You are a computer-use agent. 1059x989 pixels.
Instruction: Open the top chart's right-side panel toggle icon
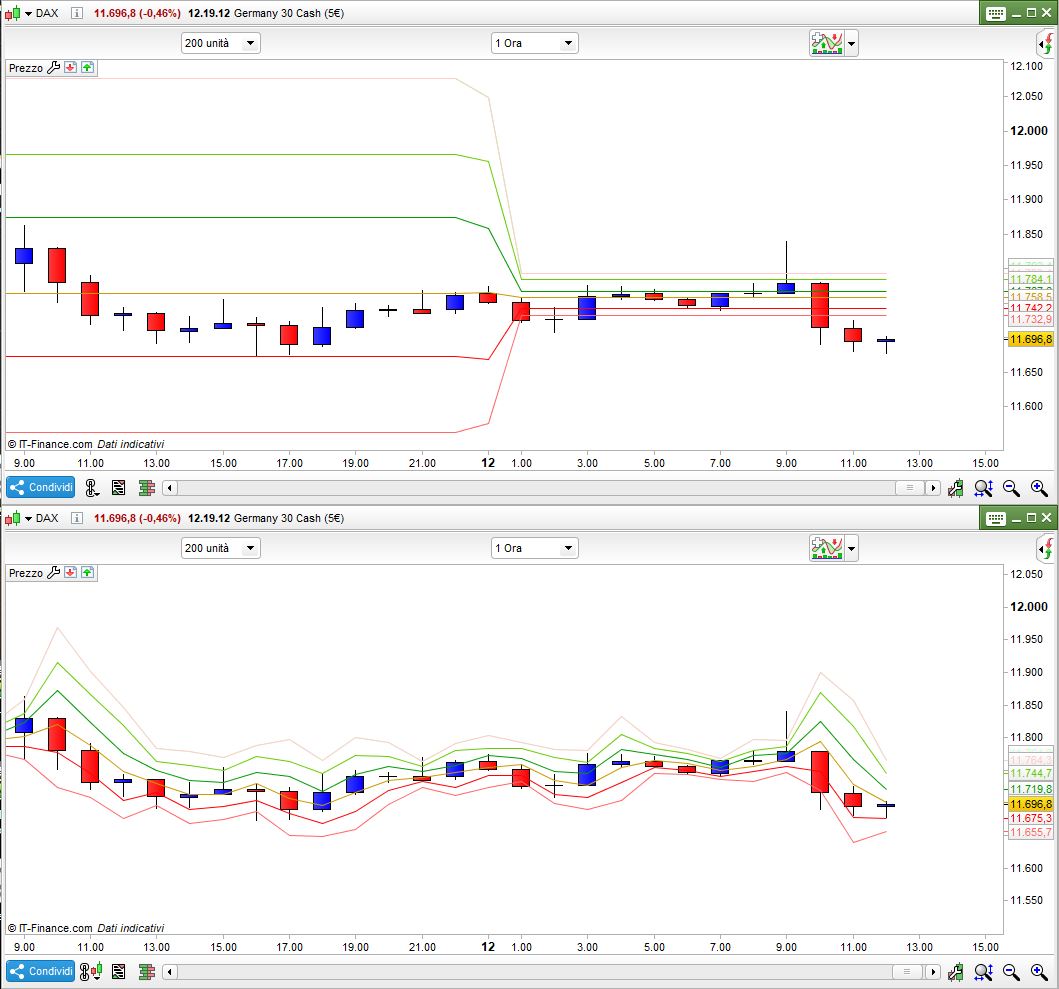coord(1047,44)
